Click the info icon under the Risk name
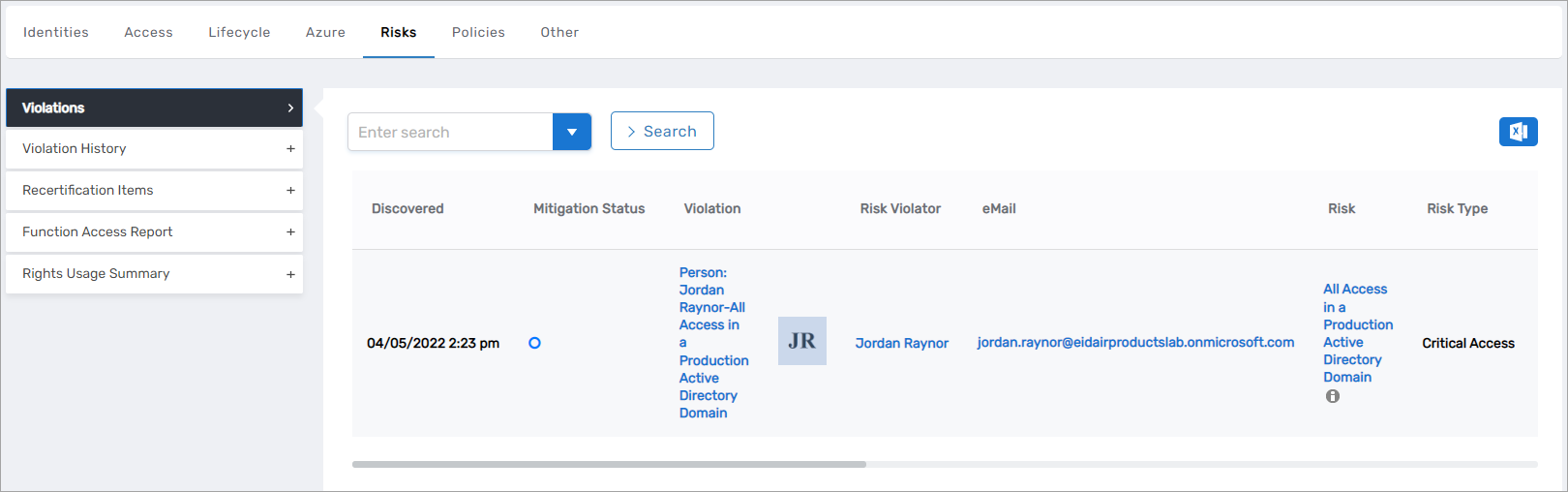 point(1333,396)
